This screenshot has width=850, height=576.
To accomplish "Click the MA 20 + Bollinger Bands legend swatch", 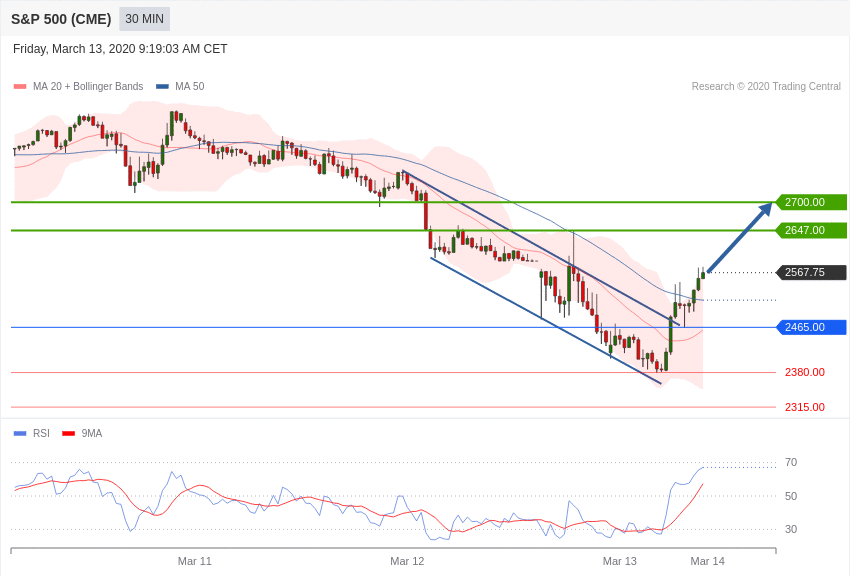I will (x=20, y=87).
